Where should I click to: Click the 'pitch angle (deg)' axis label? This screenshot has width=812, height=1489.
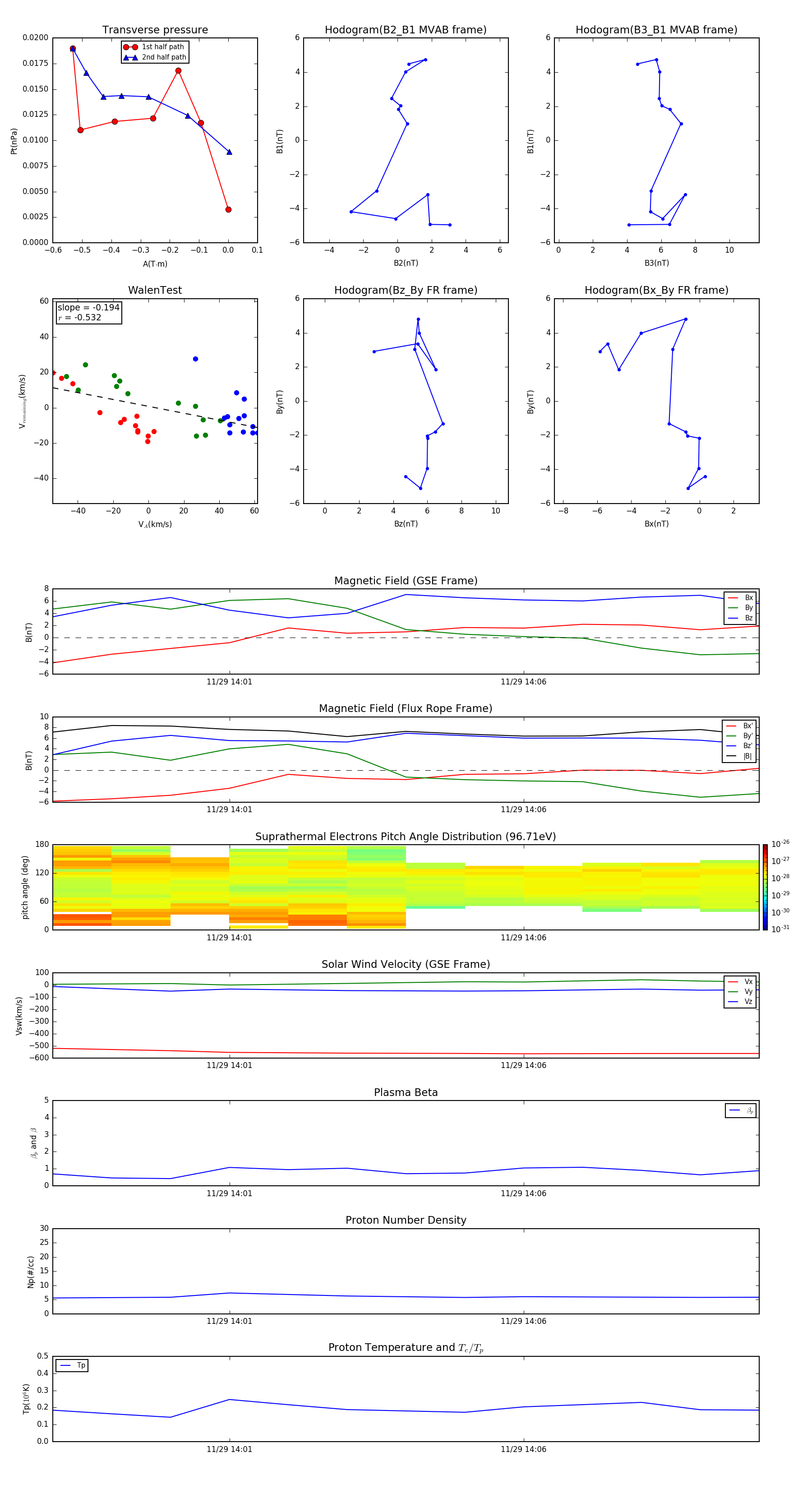[25, 887]
